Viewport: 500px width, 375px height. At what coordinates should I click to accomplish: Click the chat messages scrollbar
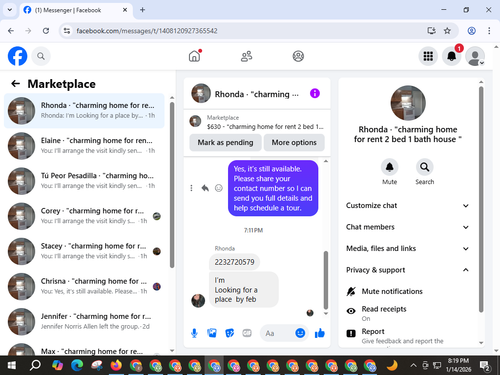tap(326, 280)
